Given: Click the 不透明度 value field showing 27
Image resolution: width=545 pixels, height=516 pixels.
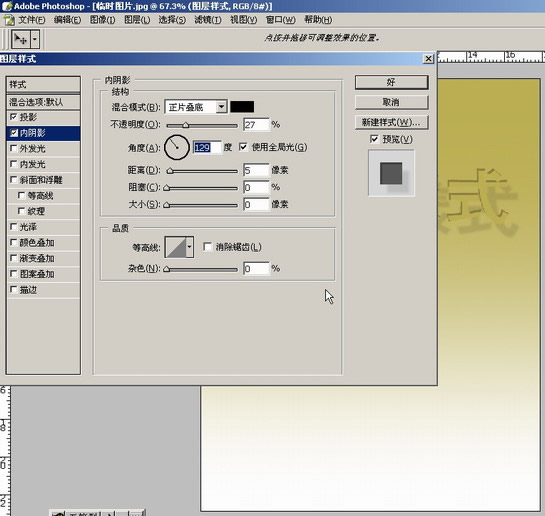Looking at the screenshot, I should [256, 124].
